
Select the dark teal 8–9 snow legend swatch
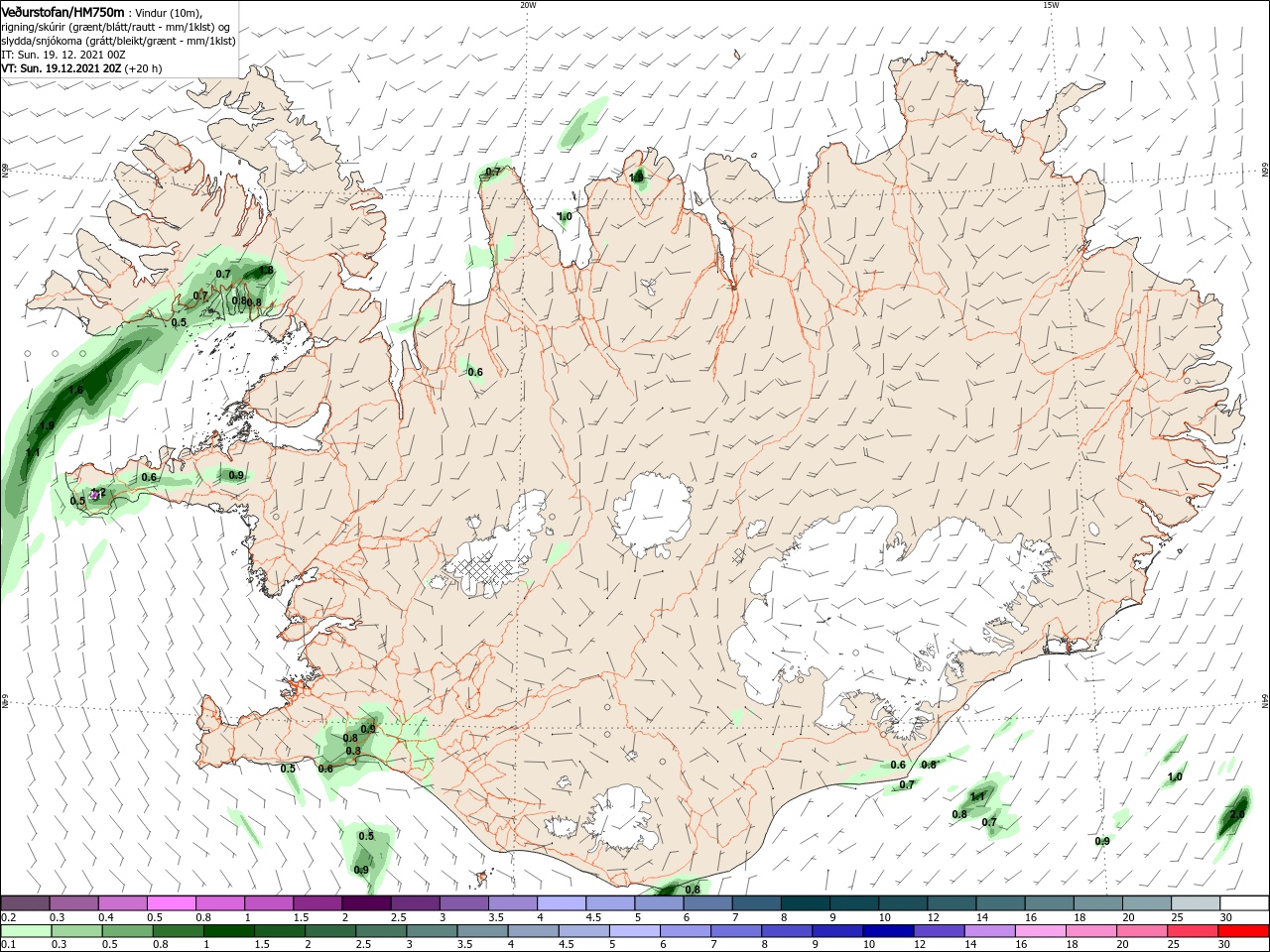pos(806,903)
